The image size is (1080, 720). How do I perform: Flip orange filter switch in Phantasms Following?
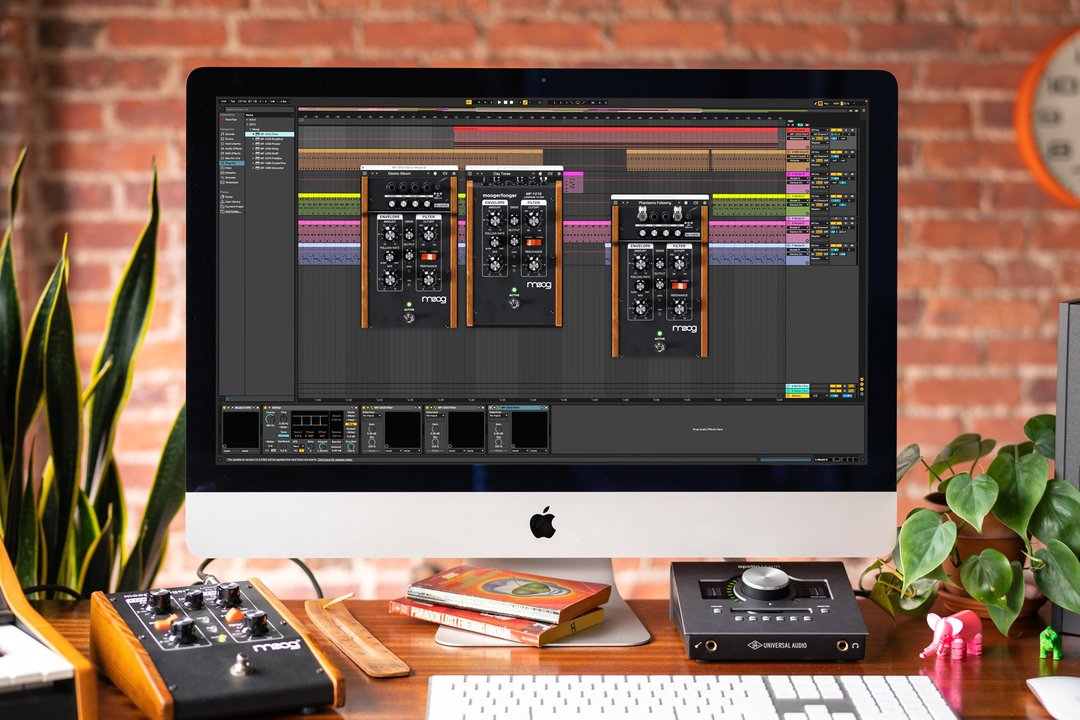tap(679, 285)
